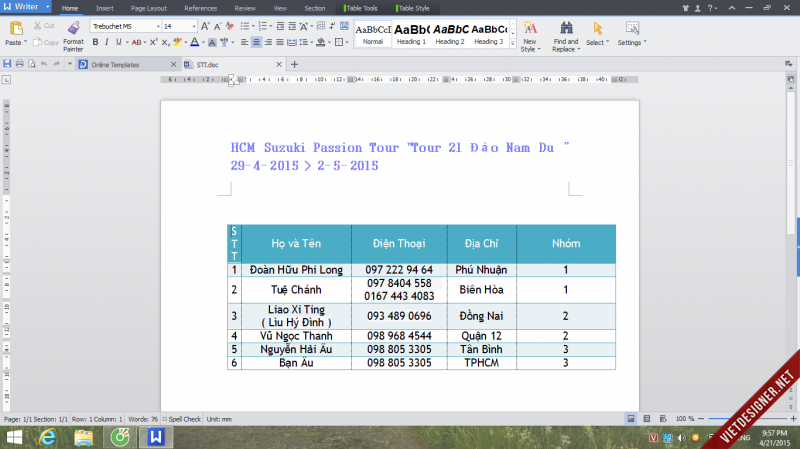Click the superscript X icon
Viewport: 800px width, 449px height.
point(154,42)
